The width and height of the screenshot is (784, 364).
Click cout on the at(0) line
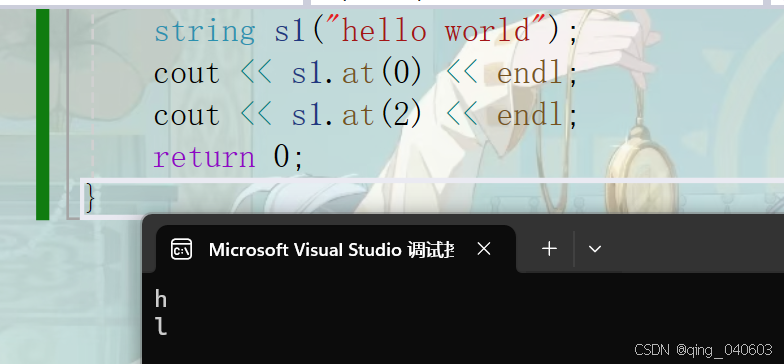(x=186, y=74)
